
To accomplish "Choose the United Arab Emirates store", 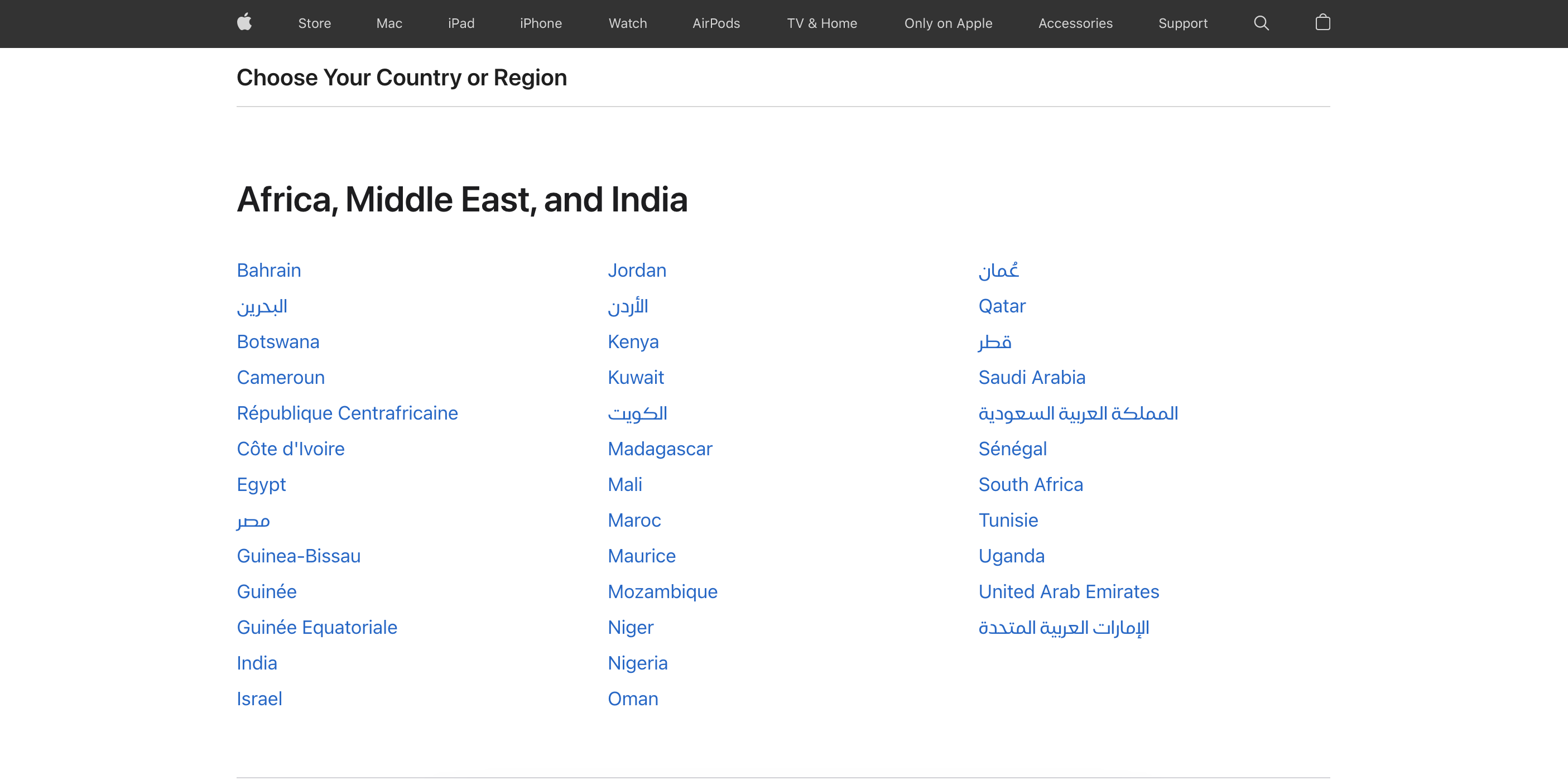I will (1068, 591).
